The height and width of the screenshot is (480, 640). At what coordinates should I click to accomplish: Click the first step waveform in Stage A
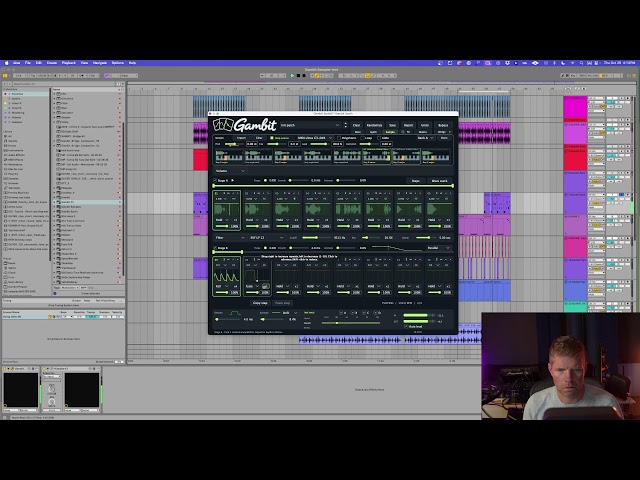(227, 209)
